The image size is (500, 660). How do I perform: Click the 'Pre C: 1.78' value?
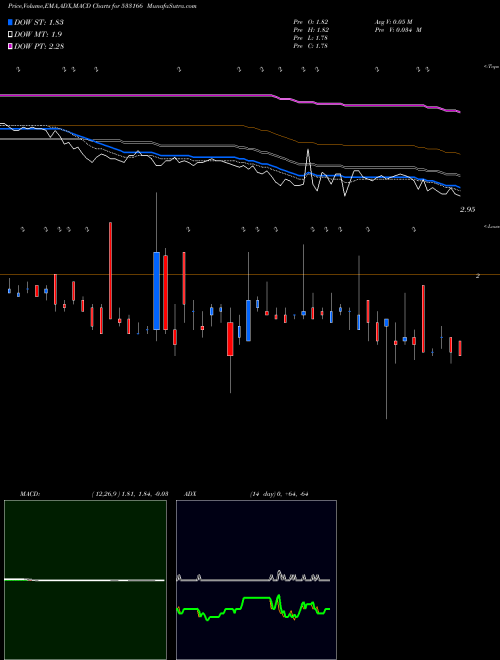point(311,46)
